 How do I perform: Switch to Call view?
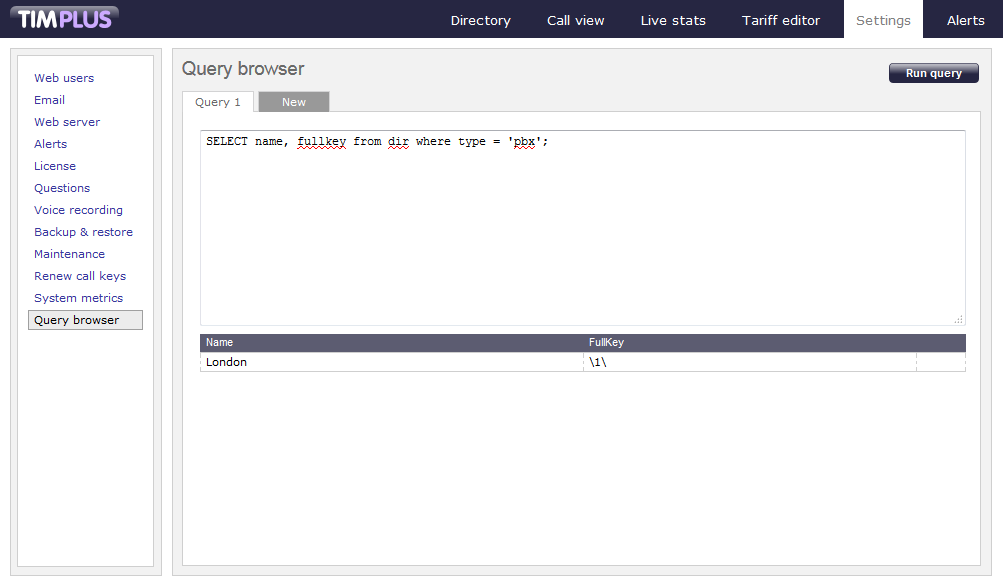pos(576,20)
